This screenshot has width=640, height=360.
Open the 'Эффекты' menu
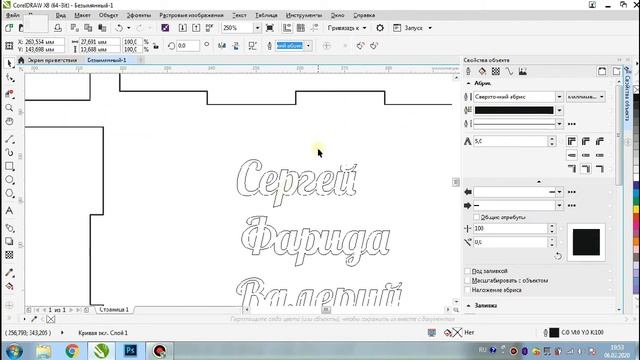coord(139,15)
